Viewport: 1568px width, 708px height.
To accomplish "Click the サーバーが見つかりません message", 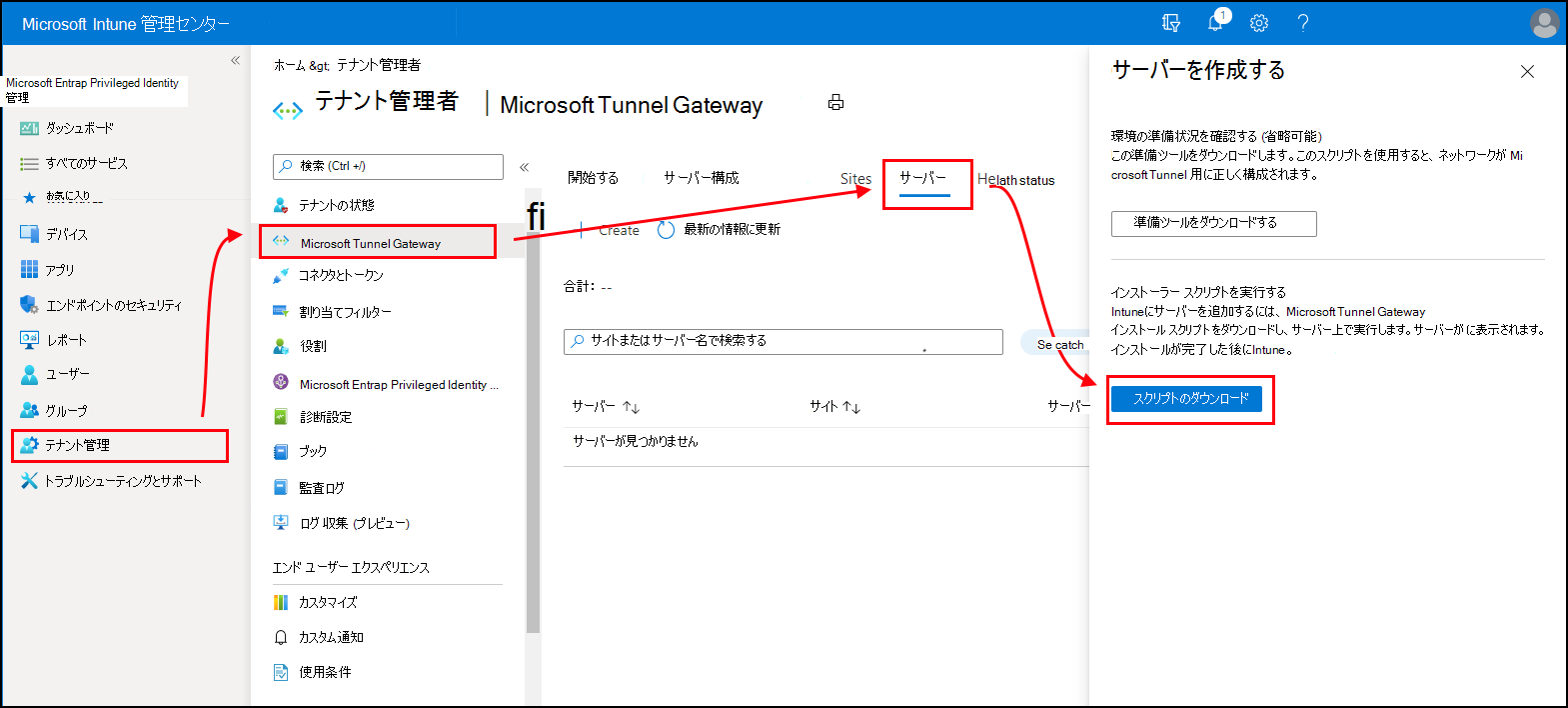I will click(x=635, y=441).
